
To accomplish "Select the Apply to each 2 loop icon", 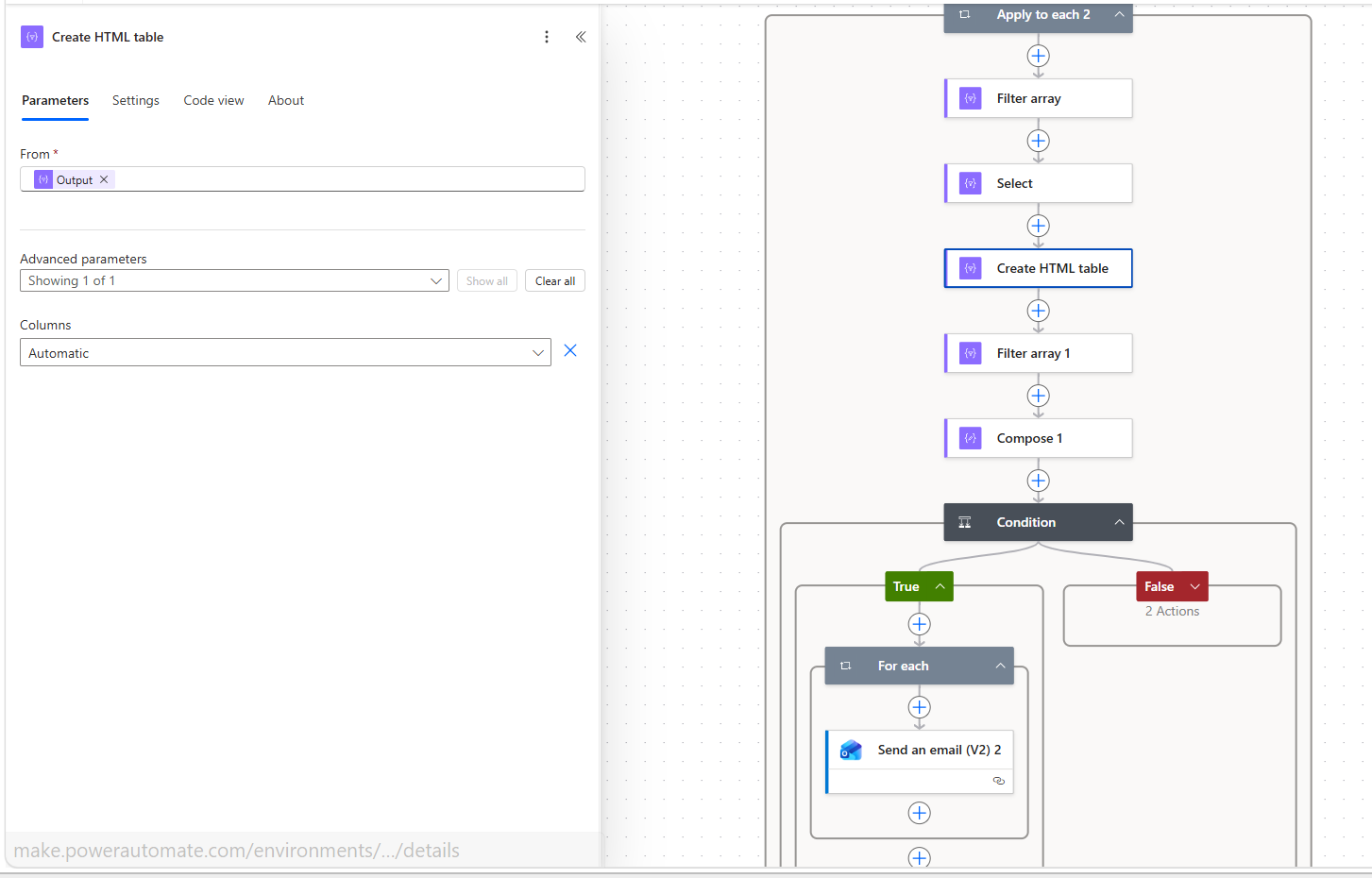I will 964,14.
